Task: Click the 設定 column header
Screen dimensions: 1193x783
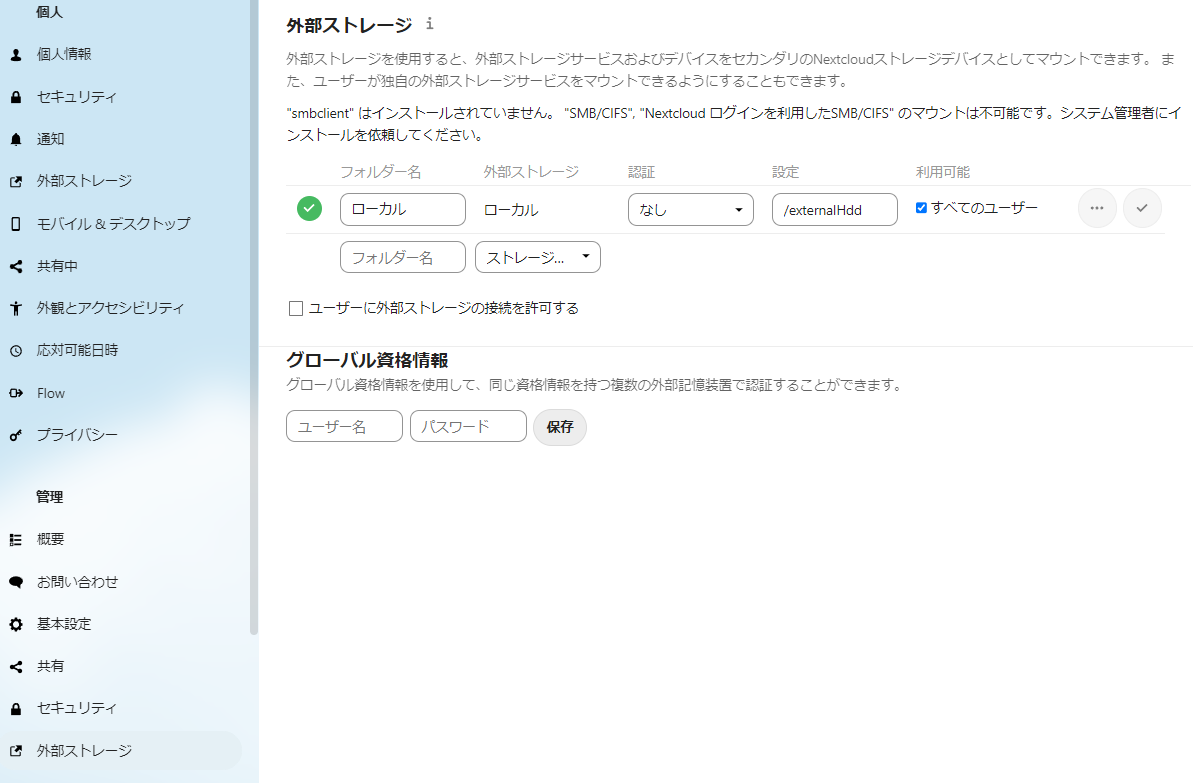Action: (x=785, y=172)
